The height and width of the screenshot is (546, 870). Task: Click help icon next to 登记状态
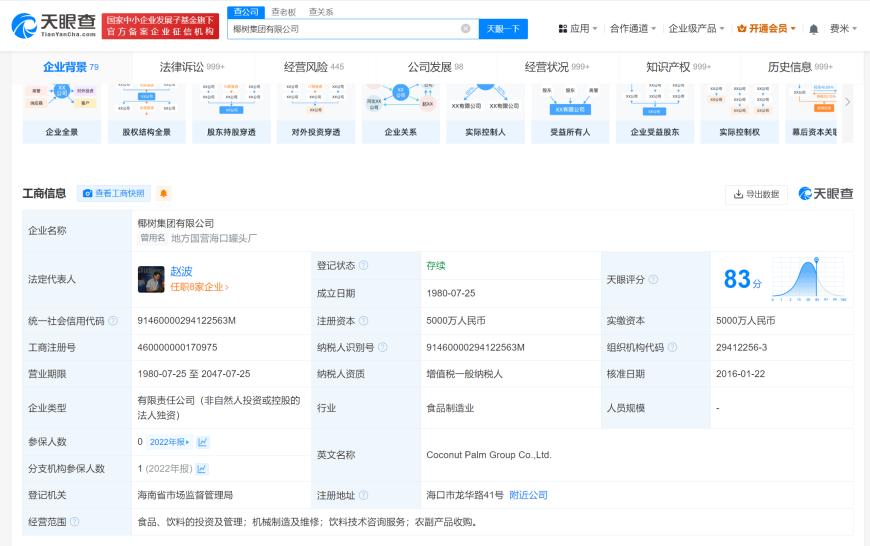click(363, 265)
